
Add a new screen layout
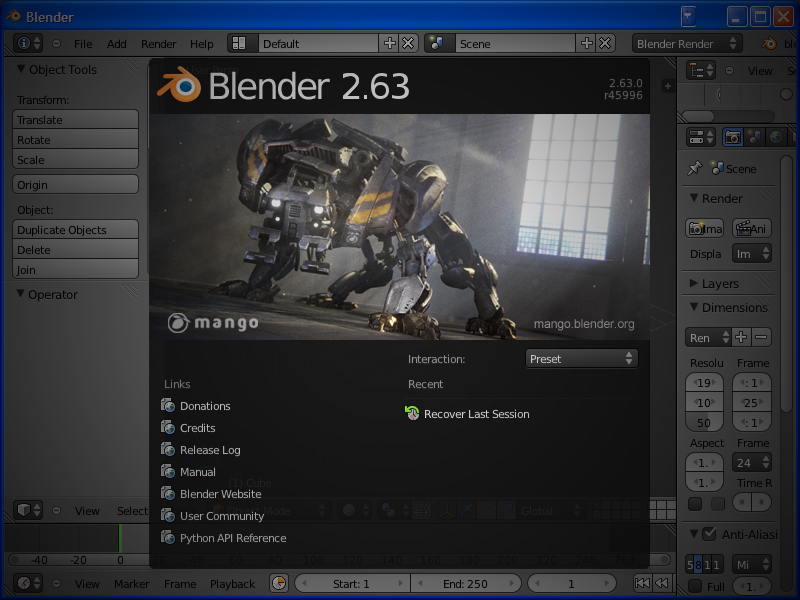(389, 43)
